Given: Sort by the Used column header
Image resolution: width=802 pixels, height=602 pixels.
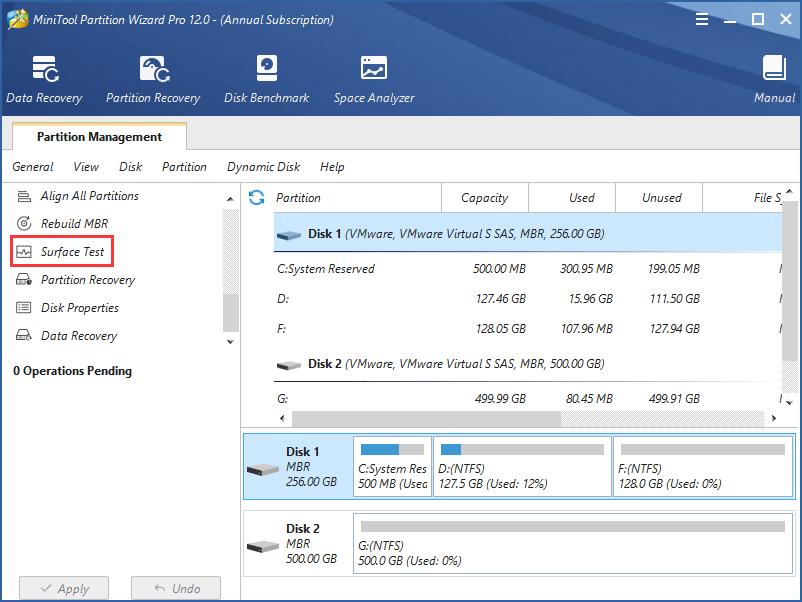Looking at the screenshot, I should [x=572, y=198].
